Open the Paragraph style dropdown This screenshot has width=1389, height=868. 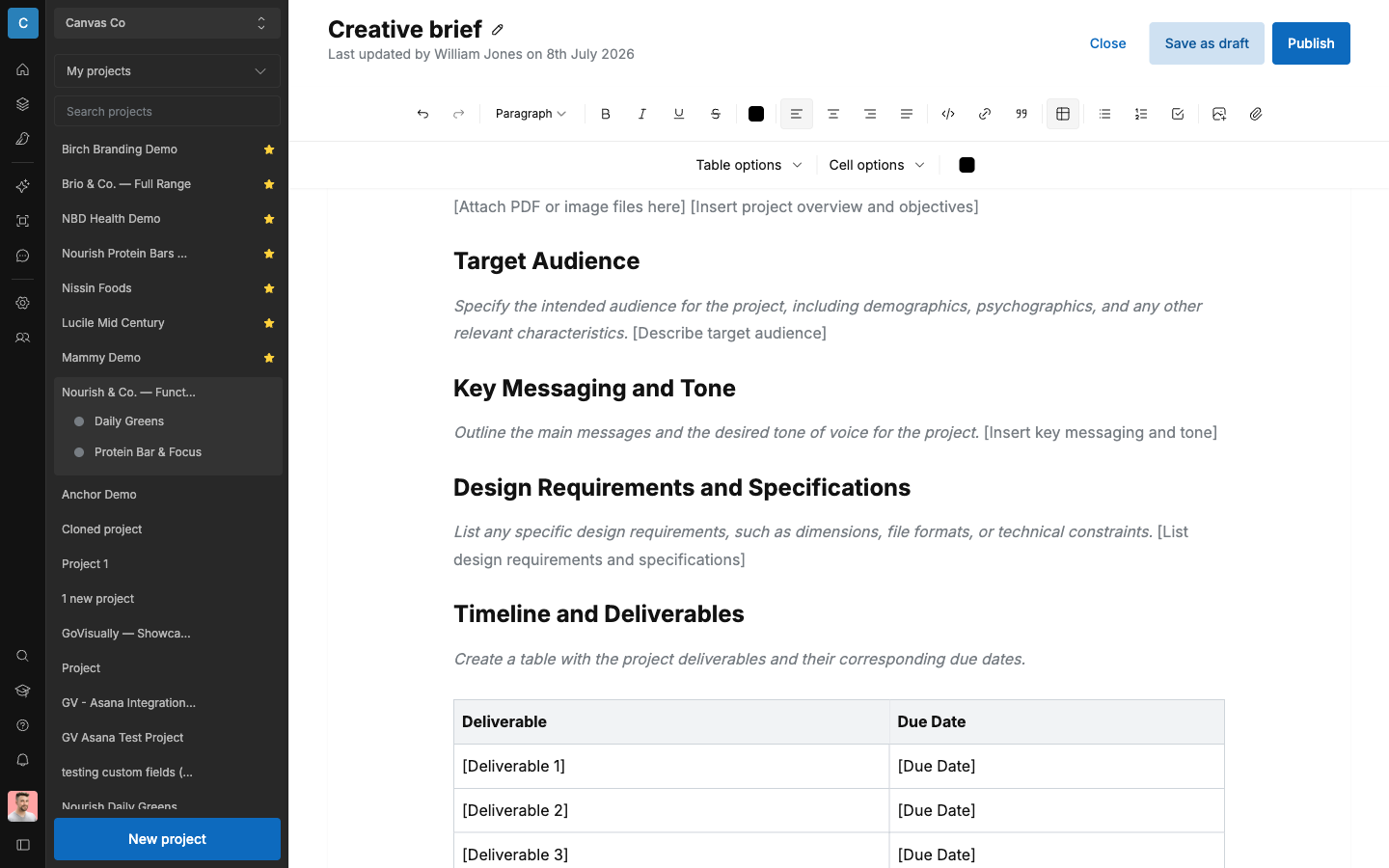[x=531, y=114]
